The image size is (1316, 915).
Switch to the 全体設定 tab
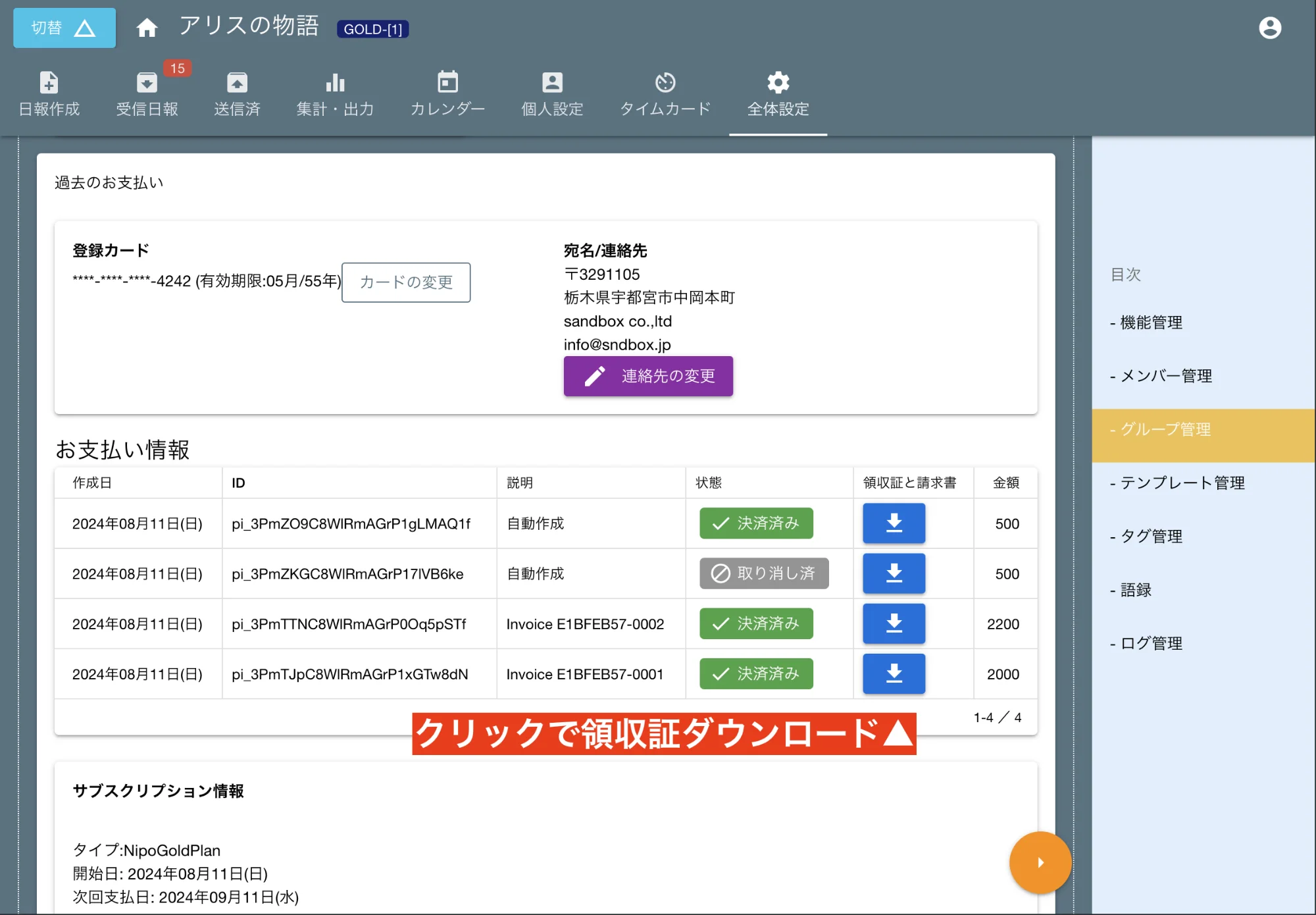pos(777,92)
